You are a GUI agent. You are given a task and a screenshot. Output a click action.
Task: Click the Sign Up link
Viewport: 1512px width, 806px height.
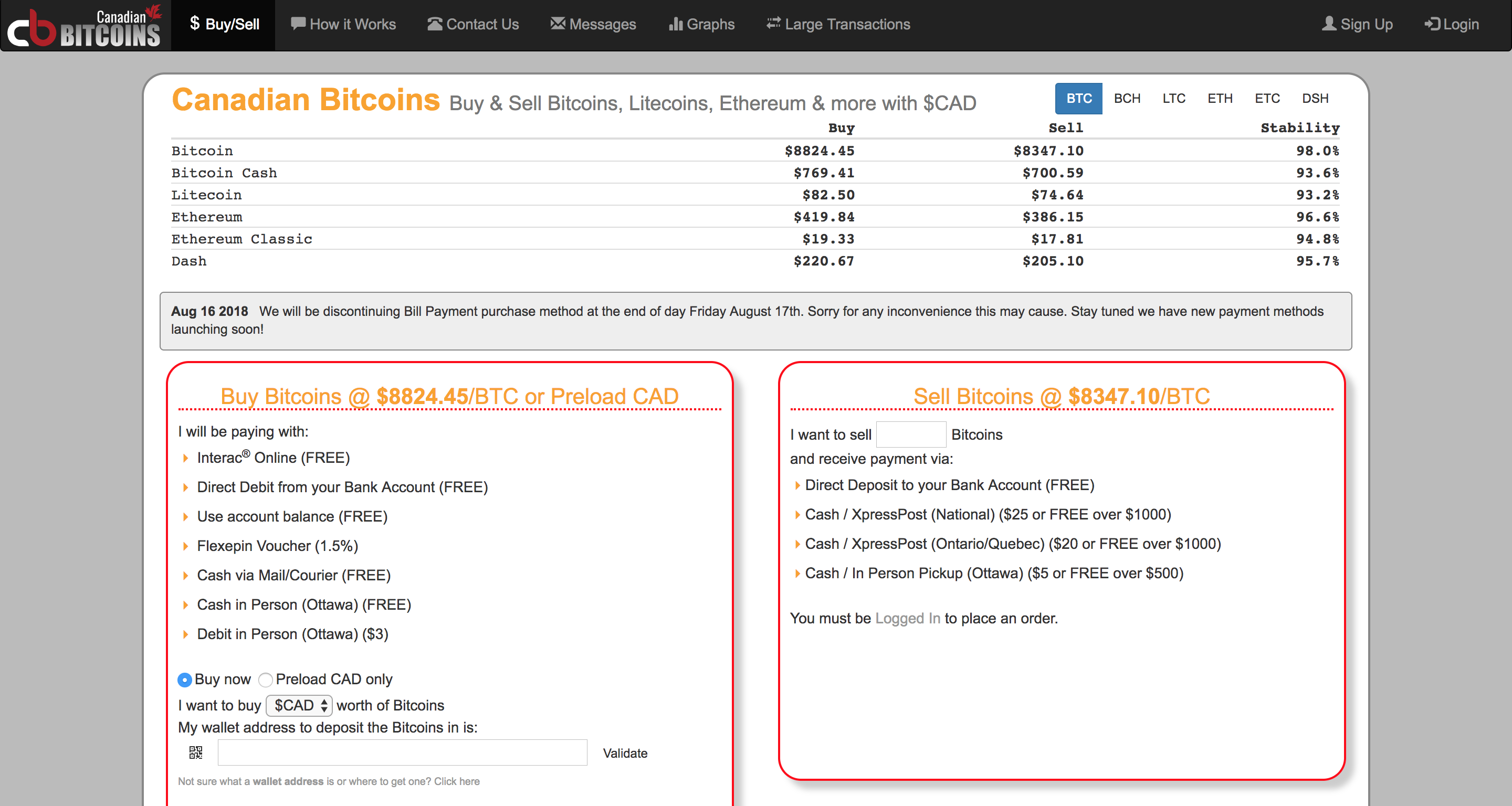pyautogui.click(x=1358, y=24)
